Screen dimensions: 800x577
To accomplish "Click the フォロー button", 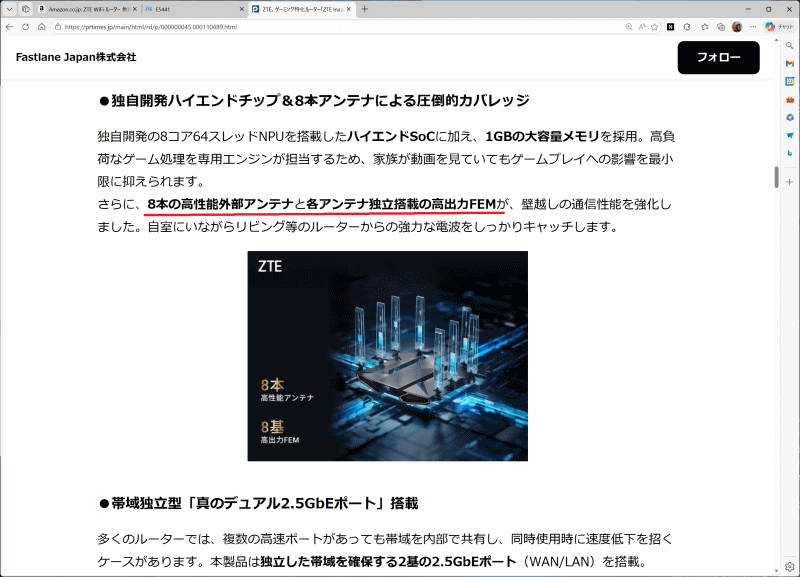I will tap(718, 58).
